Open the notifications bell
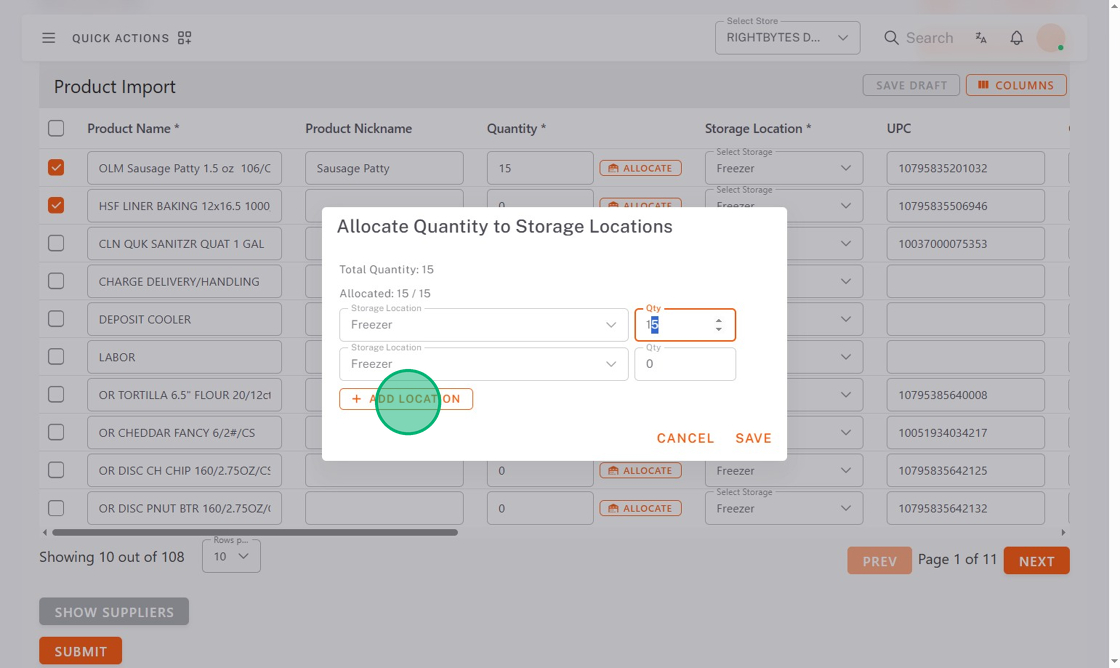The width and height of the screenshot is (1120, 668). tap(1016, 38)
